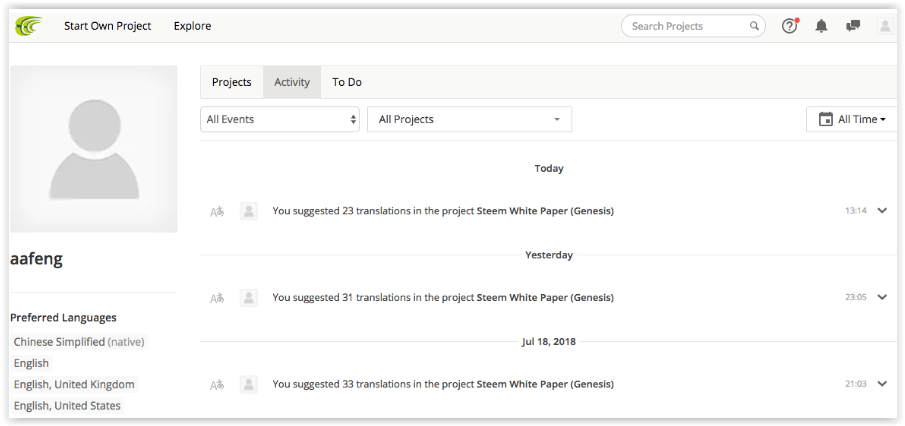Click translation icon beside 33 translations entry

[217, 384]
